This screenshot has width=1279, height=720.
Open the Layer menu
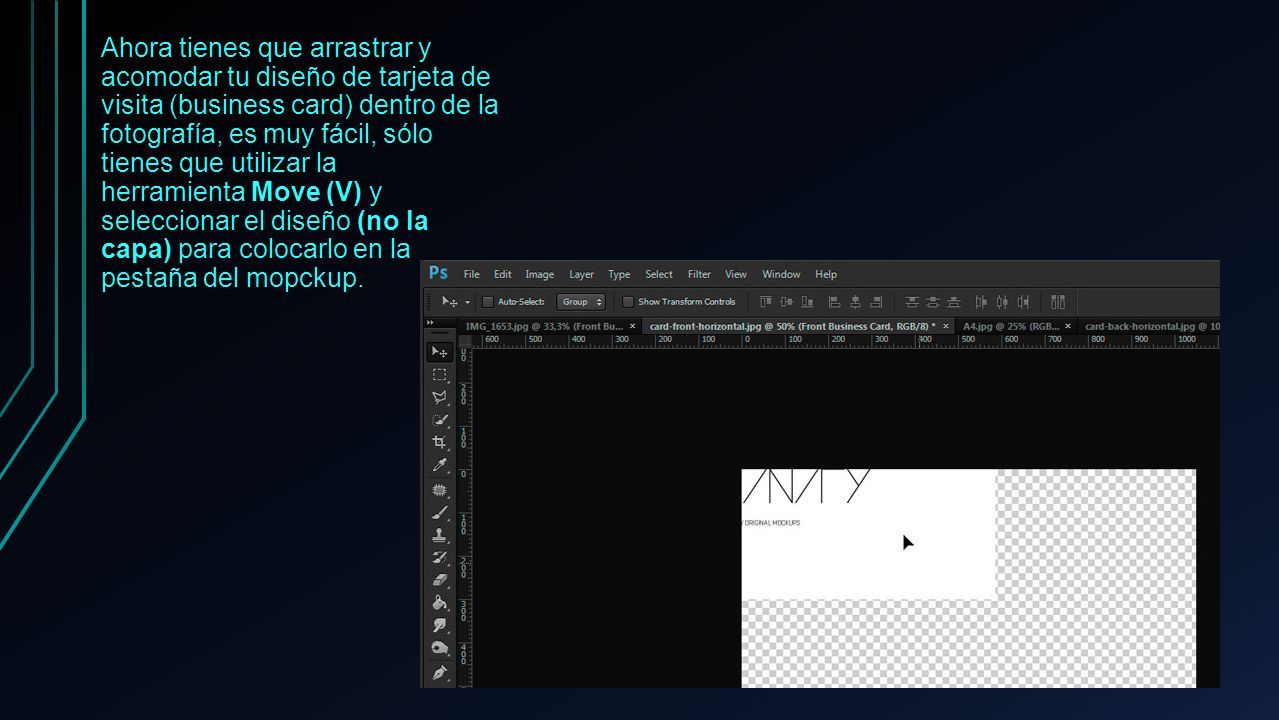pos(581,274)
